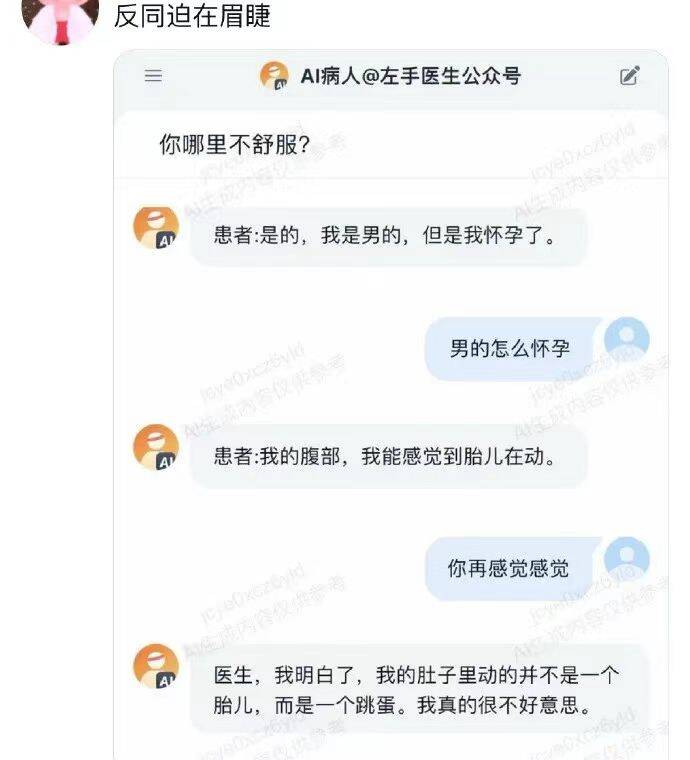Click user avatar next to 男的怎么怀孕
Image resolution: width=690 pixels, height=760 pixels.
pyautogui.click(x=627, y=339)
